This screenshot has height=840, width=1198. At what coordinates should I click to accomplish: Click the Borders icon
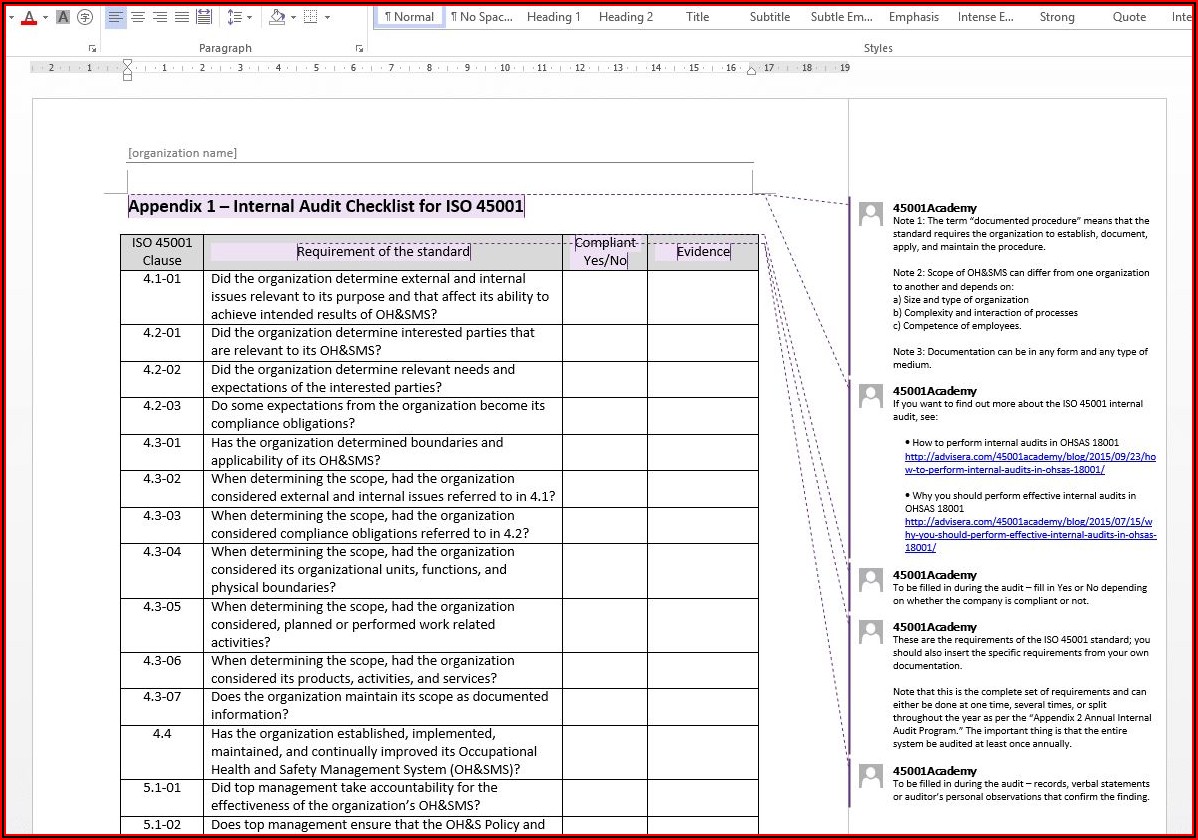pos(310,17)
